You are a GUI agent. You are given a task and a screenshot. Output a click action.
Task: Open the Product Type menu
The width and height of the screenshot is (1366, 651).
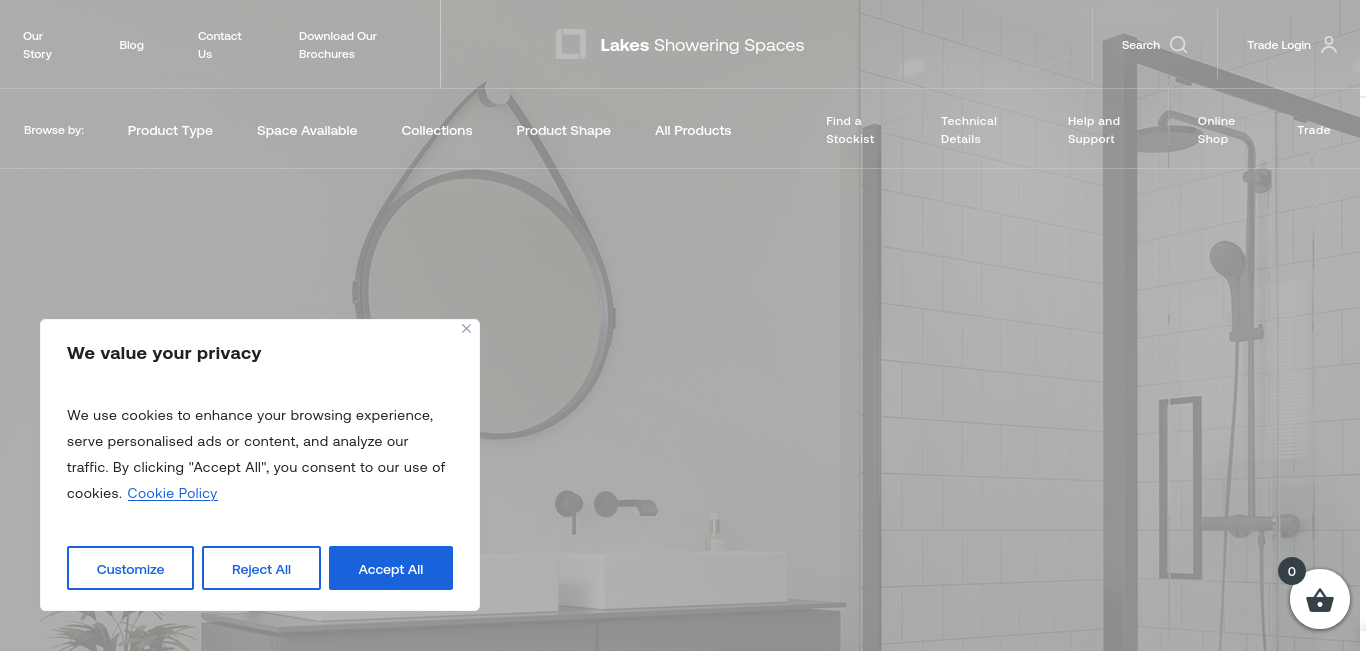(x=170, y=130)
